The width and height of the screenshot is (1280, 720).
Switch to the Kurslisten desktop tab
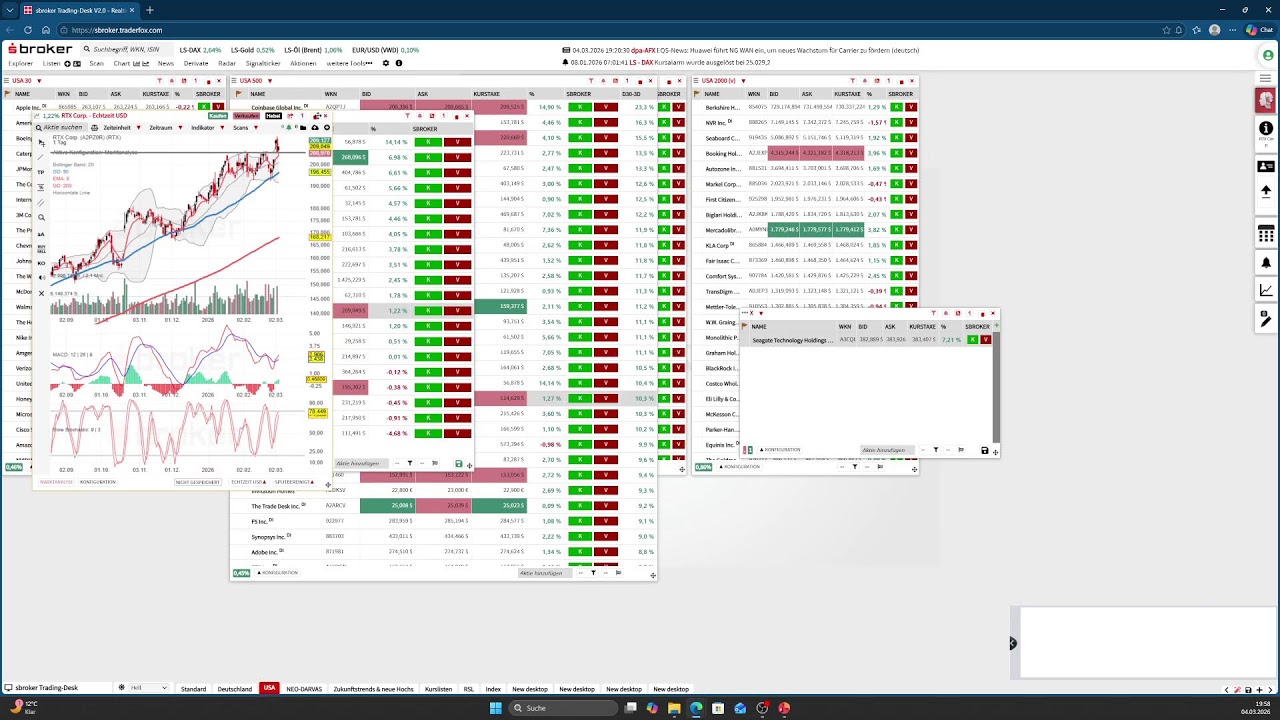click(x=439, y=689)
